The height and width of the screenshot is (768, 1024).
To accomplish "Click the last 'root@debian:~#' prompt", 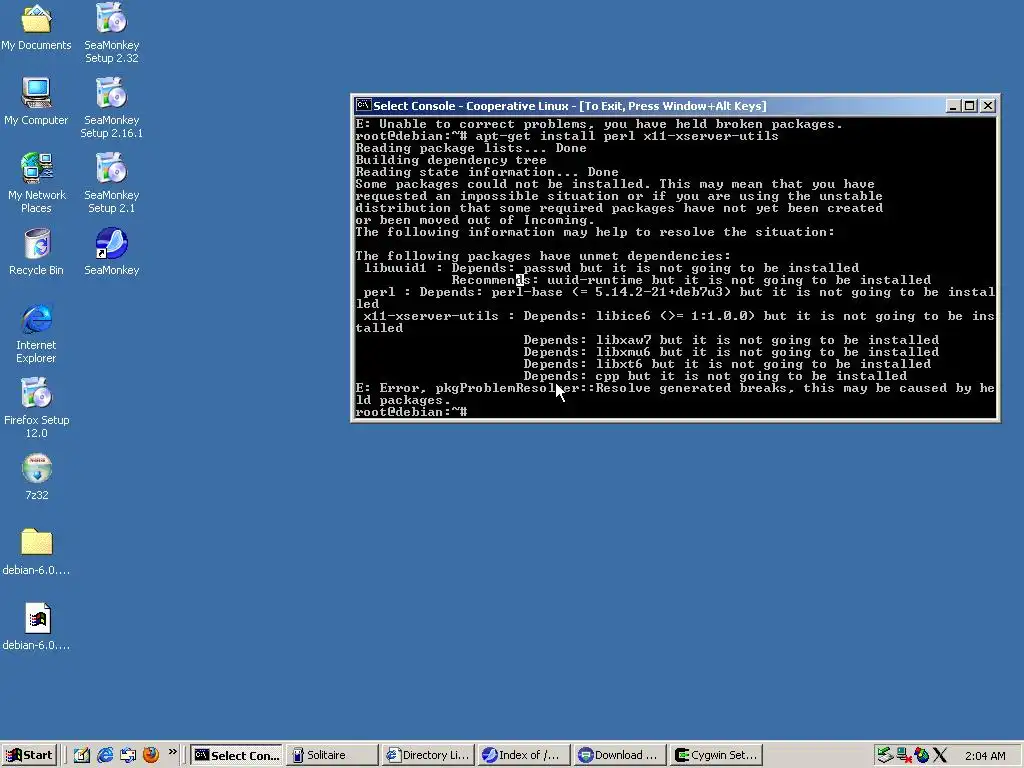I will coord(411,412).
